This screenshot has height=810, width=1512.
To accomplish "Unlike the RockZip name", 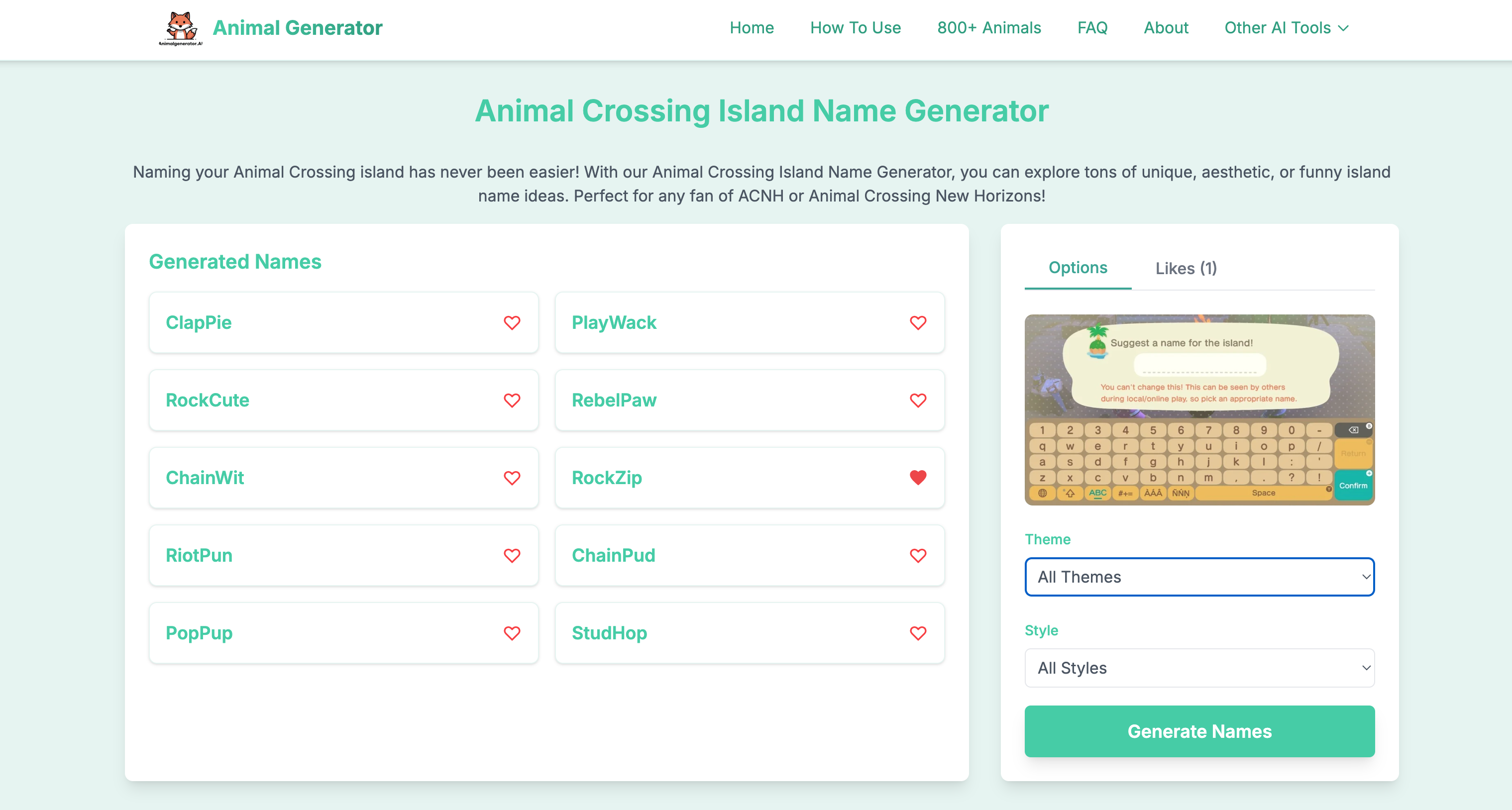I will click(917, 478).
